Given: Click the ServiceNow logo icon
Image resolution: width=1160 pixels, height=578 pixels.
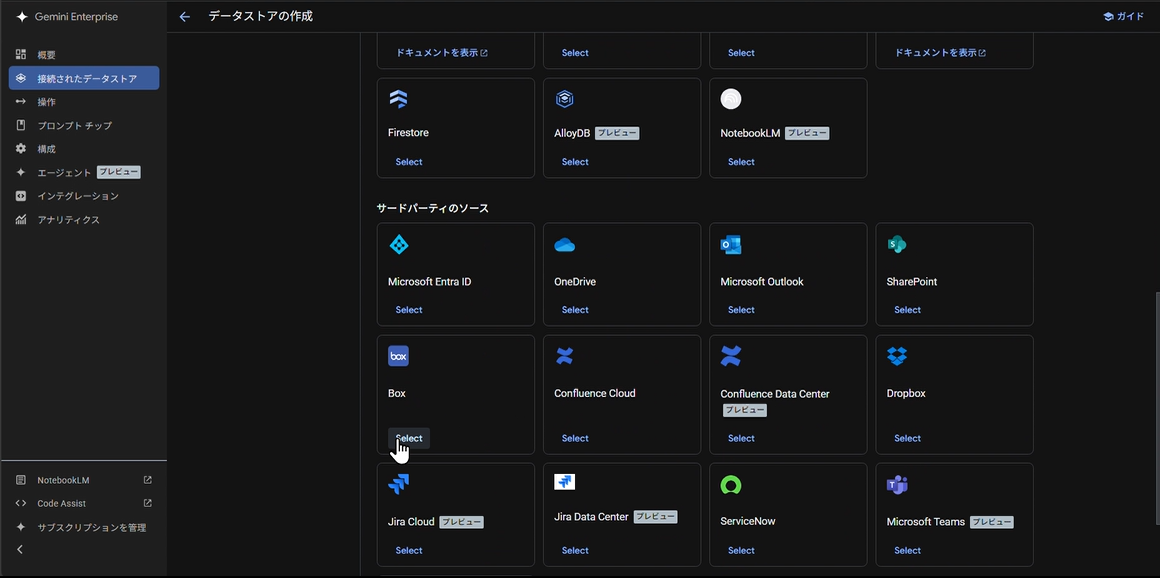Looking at the screenshot, I should click(731, 485).
